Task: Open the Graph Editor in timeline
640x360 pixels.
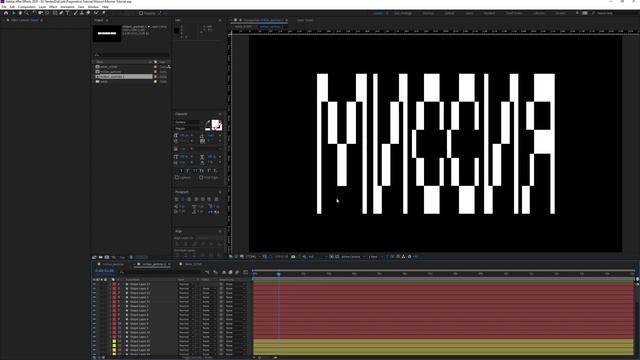Action: (x=245, y=272)
